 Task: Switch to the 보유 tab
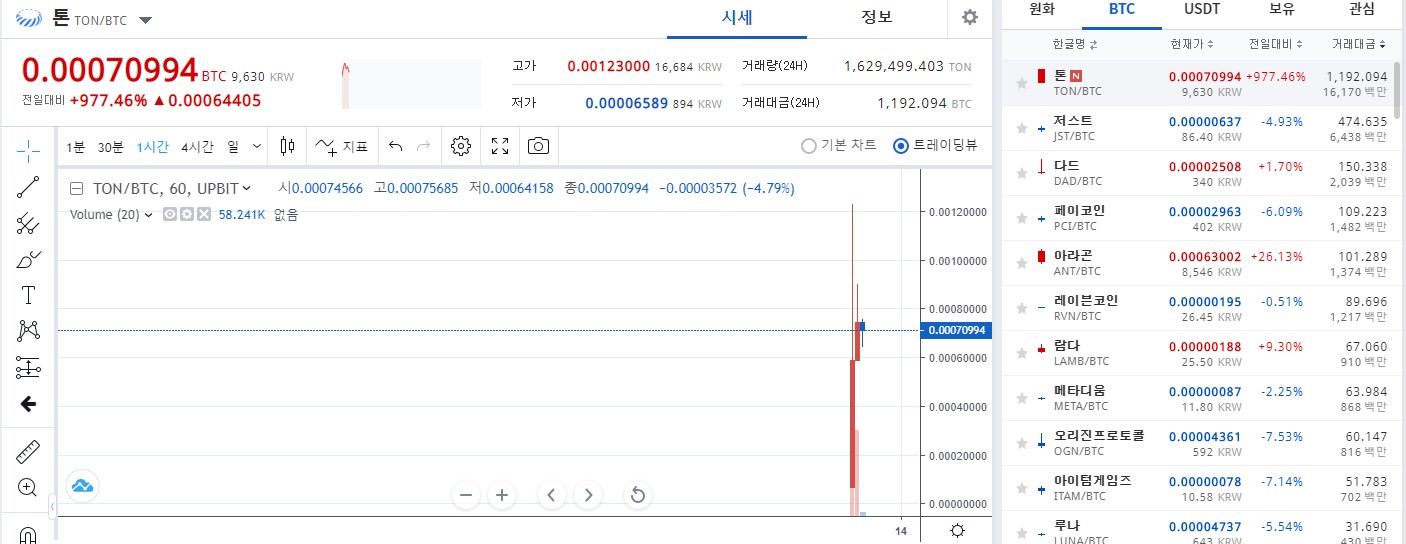coord(1282,10)
